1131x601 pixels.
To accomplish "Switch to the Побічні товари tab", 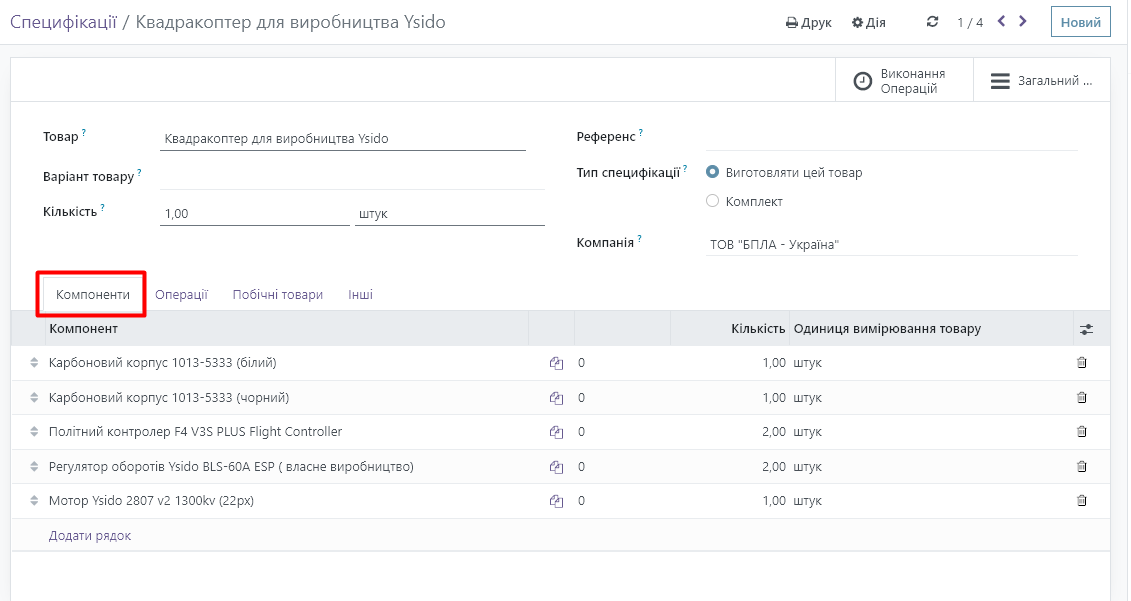I will (277, 295).
